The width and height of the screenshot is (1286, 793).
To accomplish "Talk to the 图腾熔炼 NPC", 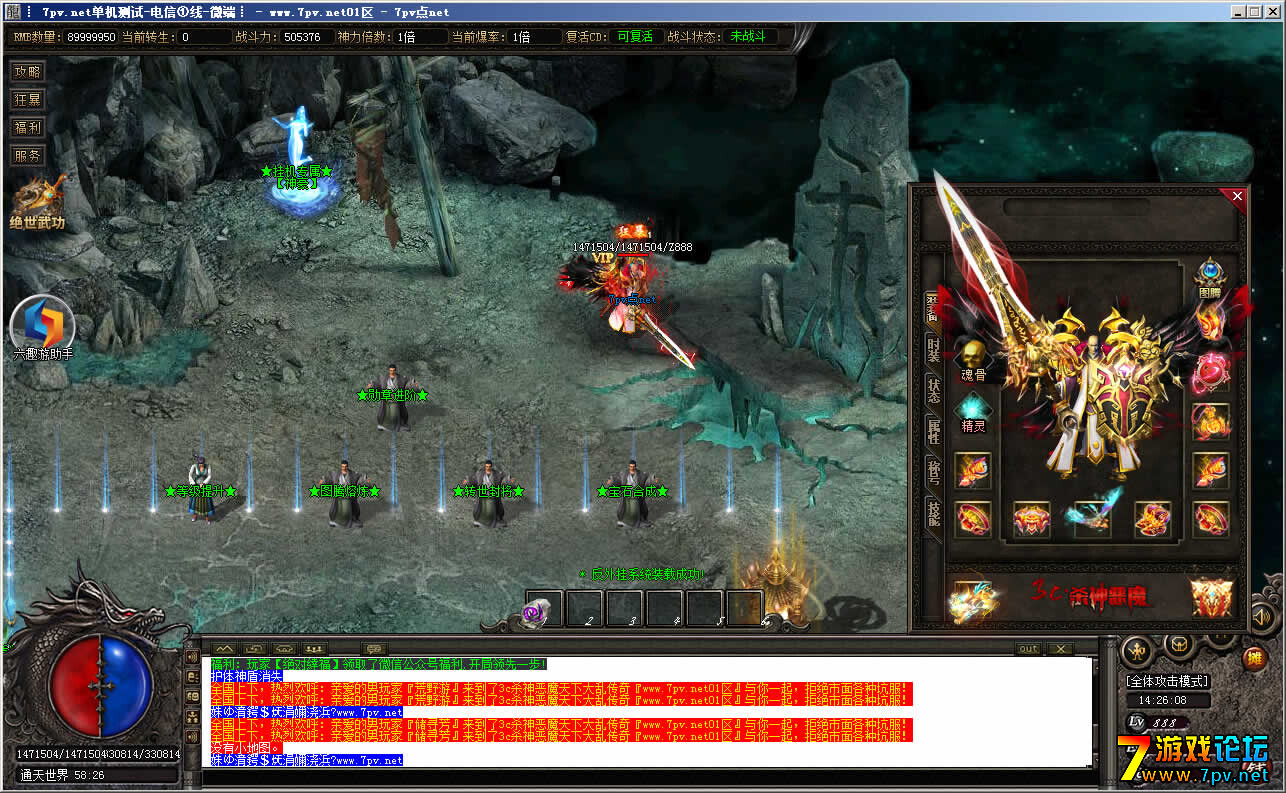I will (345, 492).
